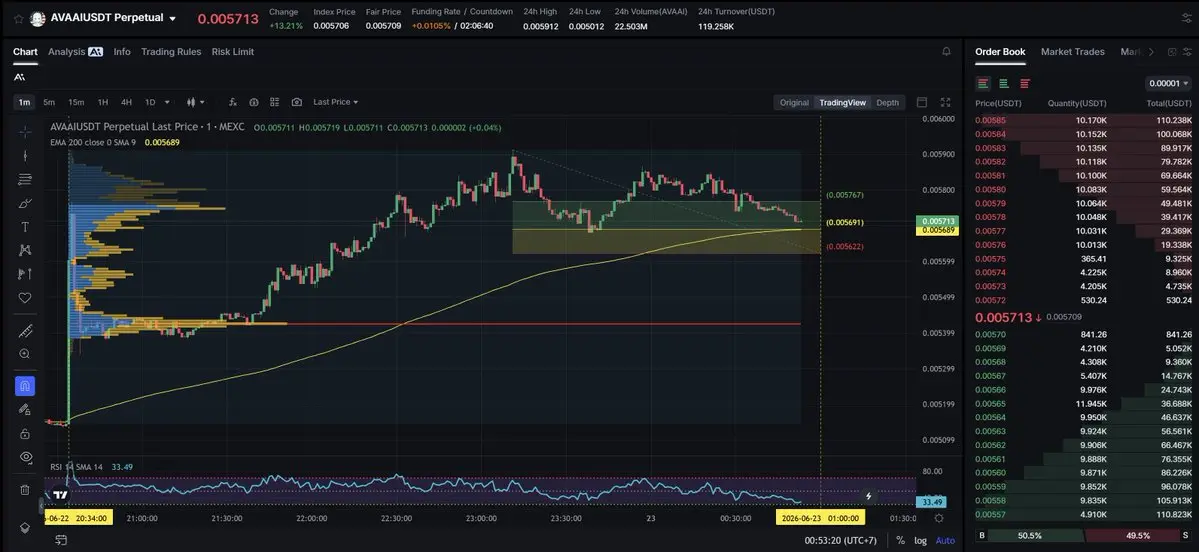The width and height of the screenshot is (1199, 552).
Task: Select the trend line drawing tool
Action: click(24, 155)
